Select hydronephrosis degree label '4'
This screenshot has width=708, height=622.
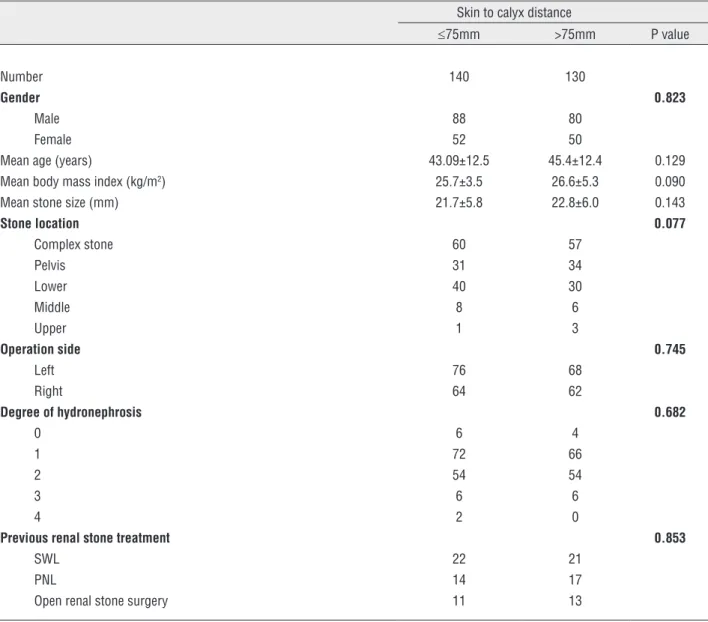point(37,517)
